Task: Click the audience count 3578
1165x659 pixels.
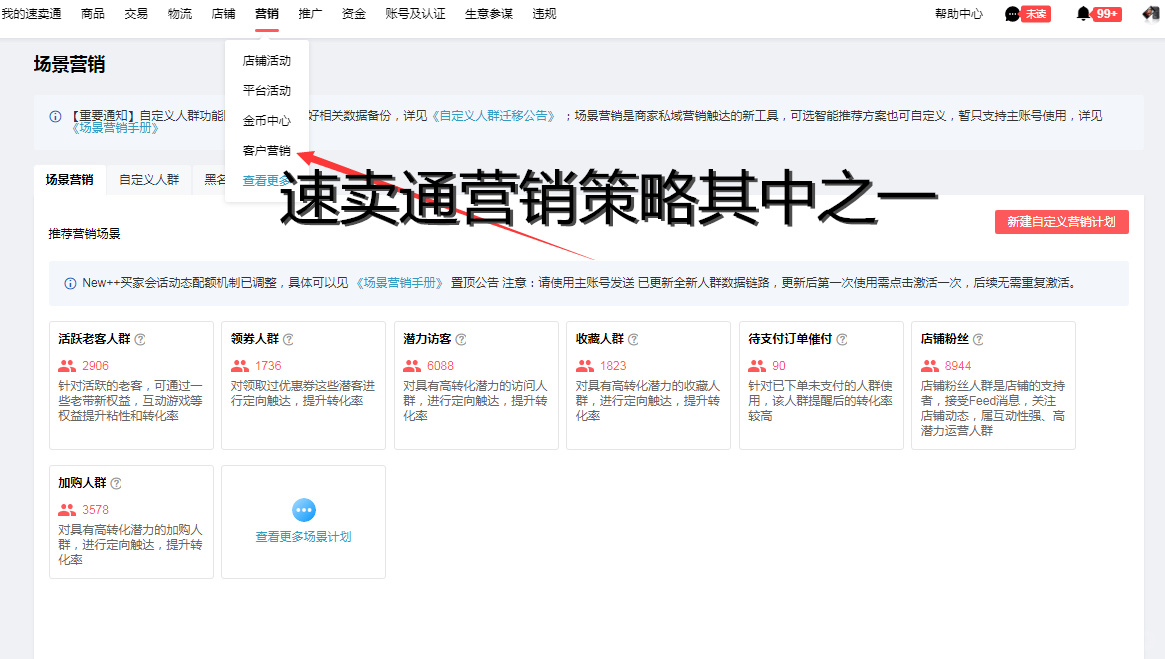Action: click(95, 510)
